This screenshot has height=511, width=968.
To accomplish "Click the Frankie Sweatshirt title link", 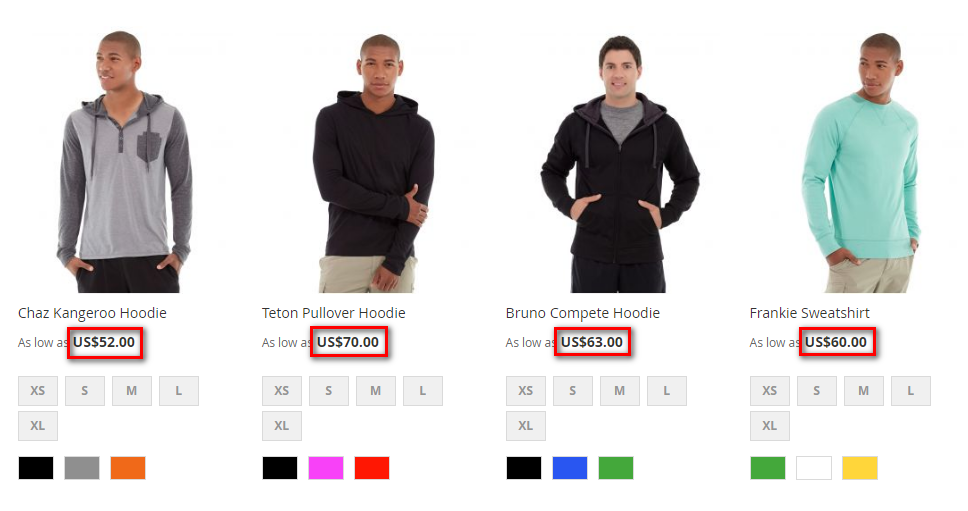I will (x=809, y=313).
